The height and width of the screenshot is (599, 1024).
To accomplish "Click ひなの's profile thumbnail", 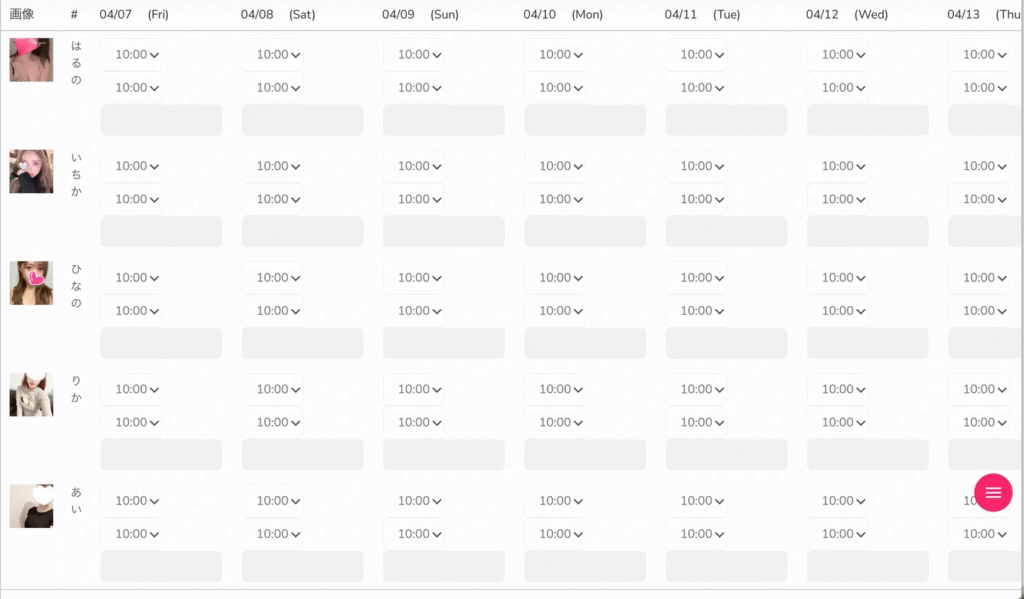I will (31, 283).
